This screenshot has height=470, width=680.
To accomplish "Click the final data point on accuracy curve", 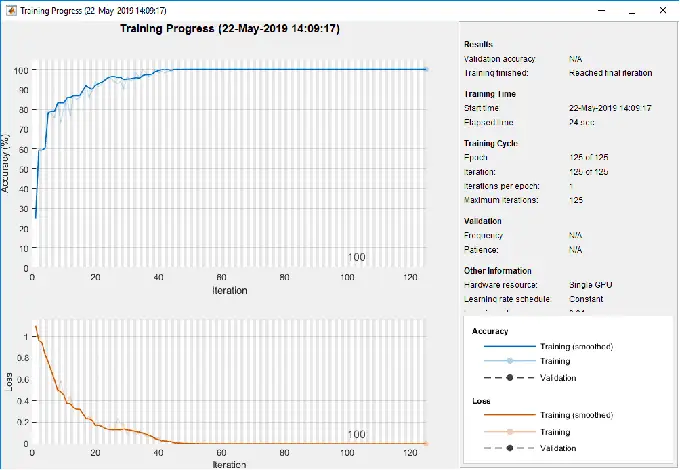I will click(x=425, y=69).
